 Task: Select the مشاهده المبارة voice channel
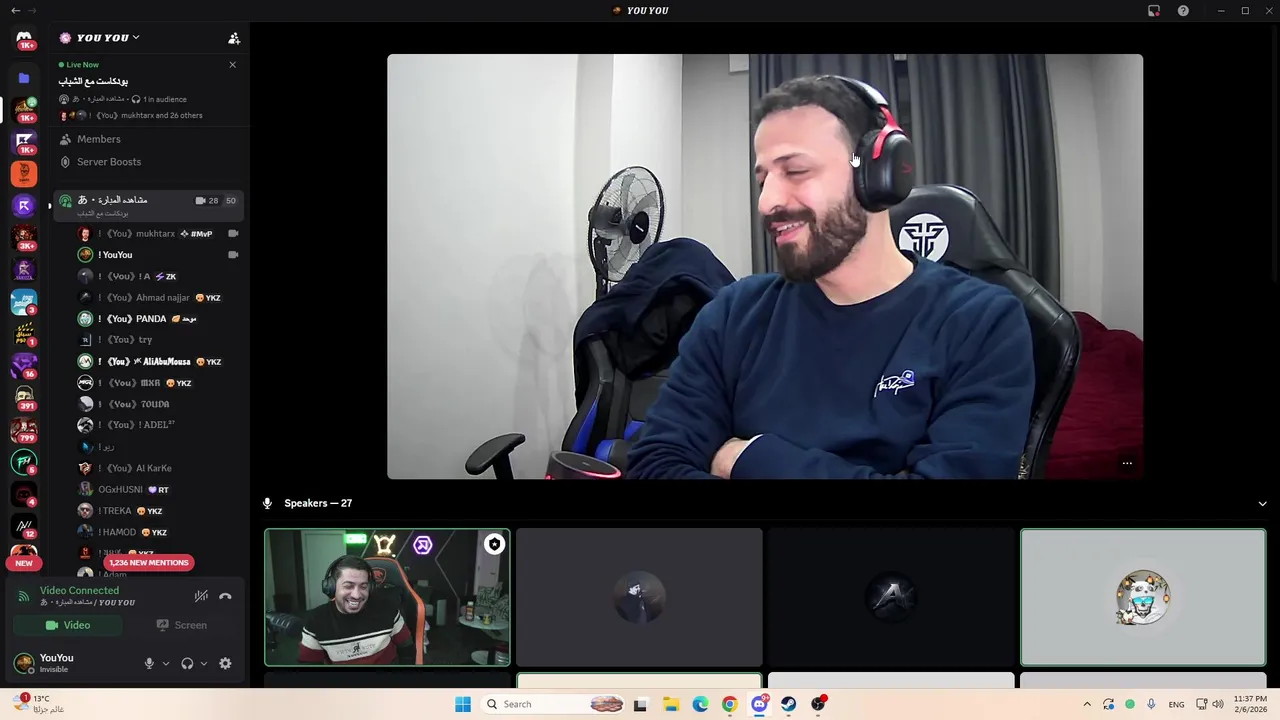point(148,205)
